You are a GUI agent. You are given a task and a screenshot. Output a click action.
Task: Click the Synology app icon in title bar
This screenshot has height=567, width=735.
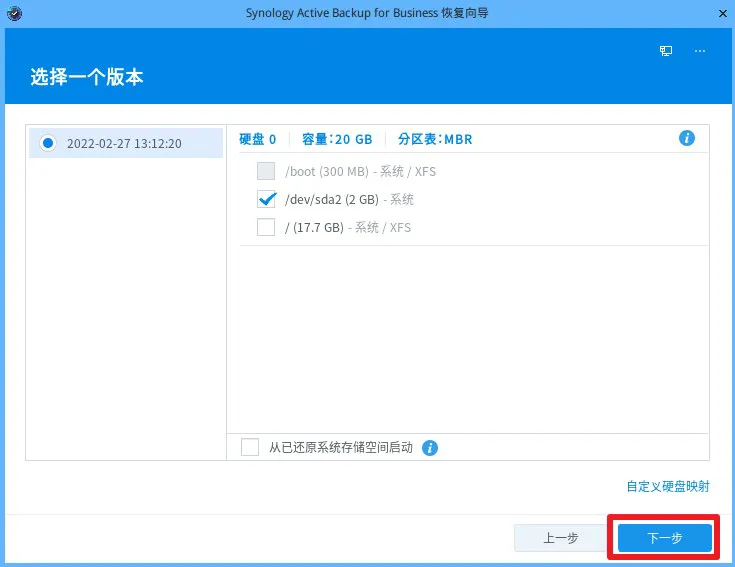click(15, 13)
